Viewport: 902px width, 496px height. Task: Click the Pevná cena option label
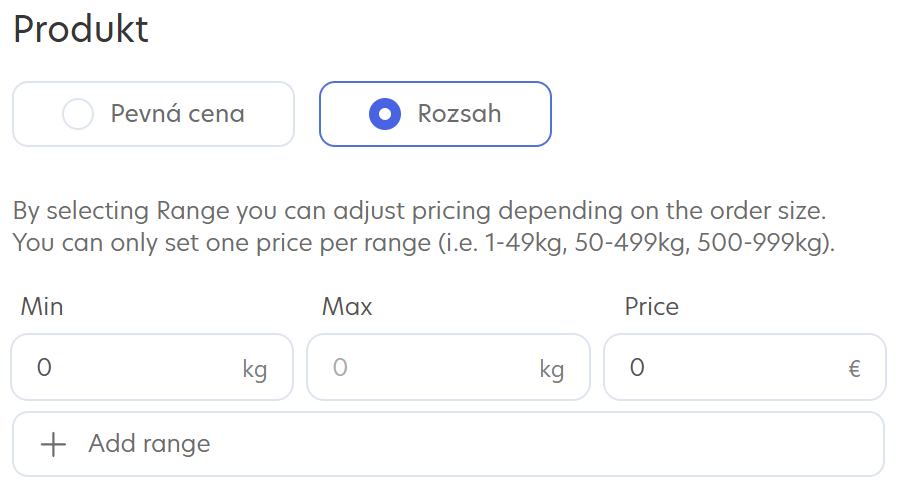tap(177, 114)
